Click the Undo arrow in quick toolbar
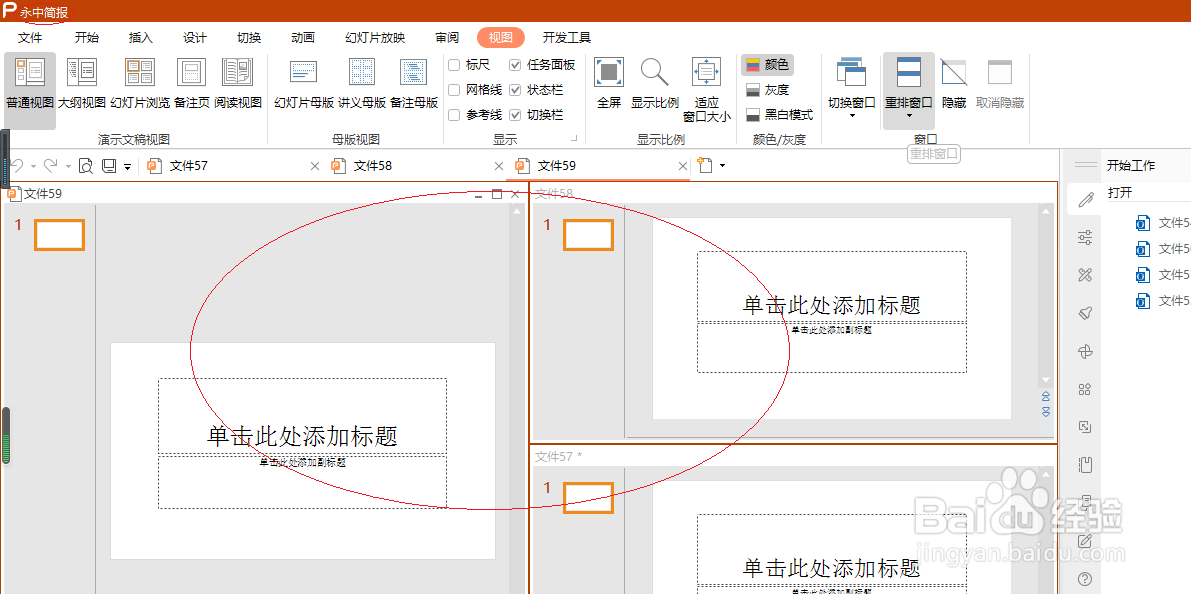Viewport: 1191px width, 594px height. tap(17, 166)
